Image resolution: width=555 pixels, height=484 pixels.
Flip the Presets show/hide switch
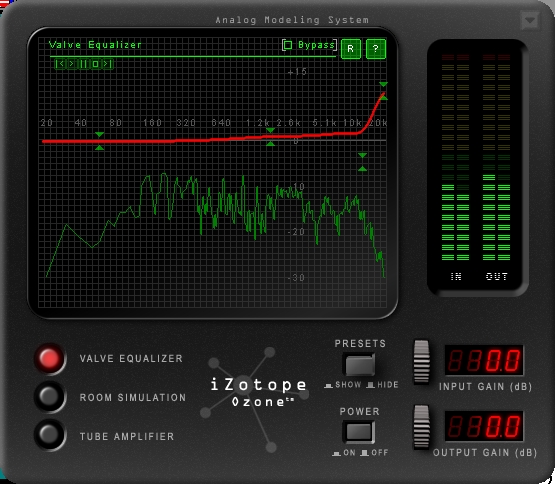tap(360, 365)
